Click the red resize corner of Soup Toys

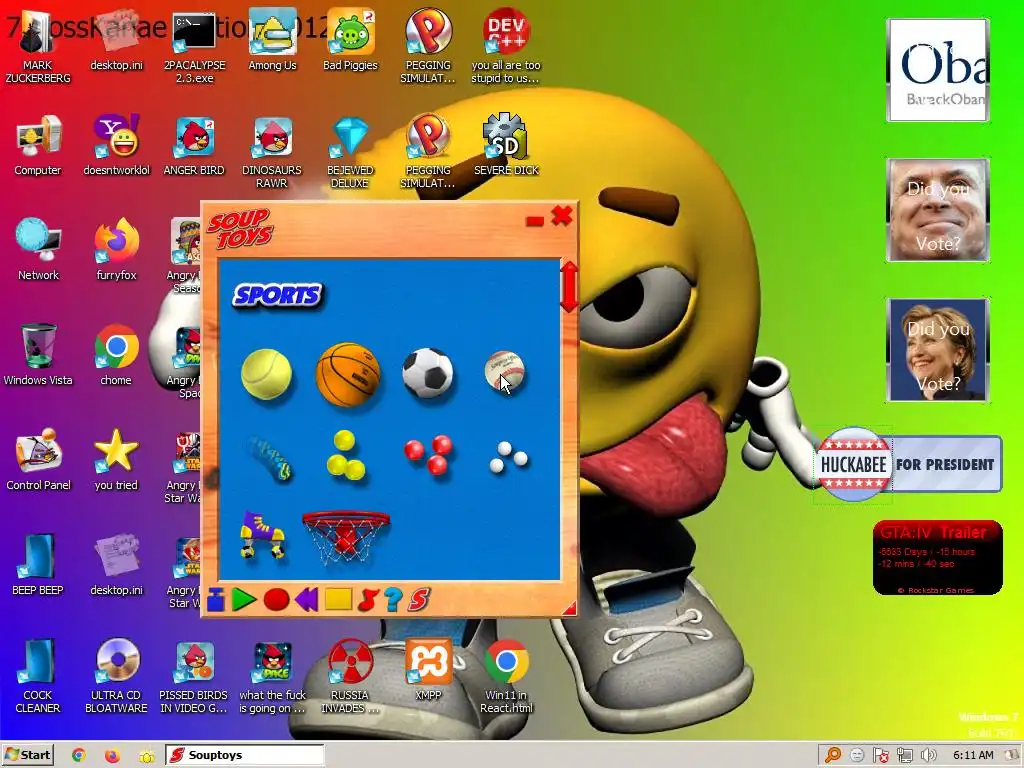click(569, 608)
